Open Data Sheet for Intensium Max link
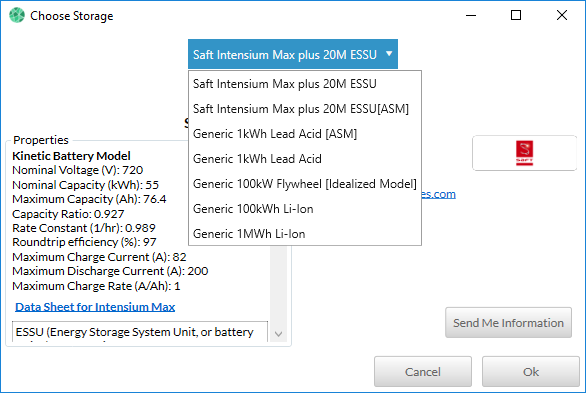The image size is (586, 393). [95, 307]
